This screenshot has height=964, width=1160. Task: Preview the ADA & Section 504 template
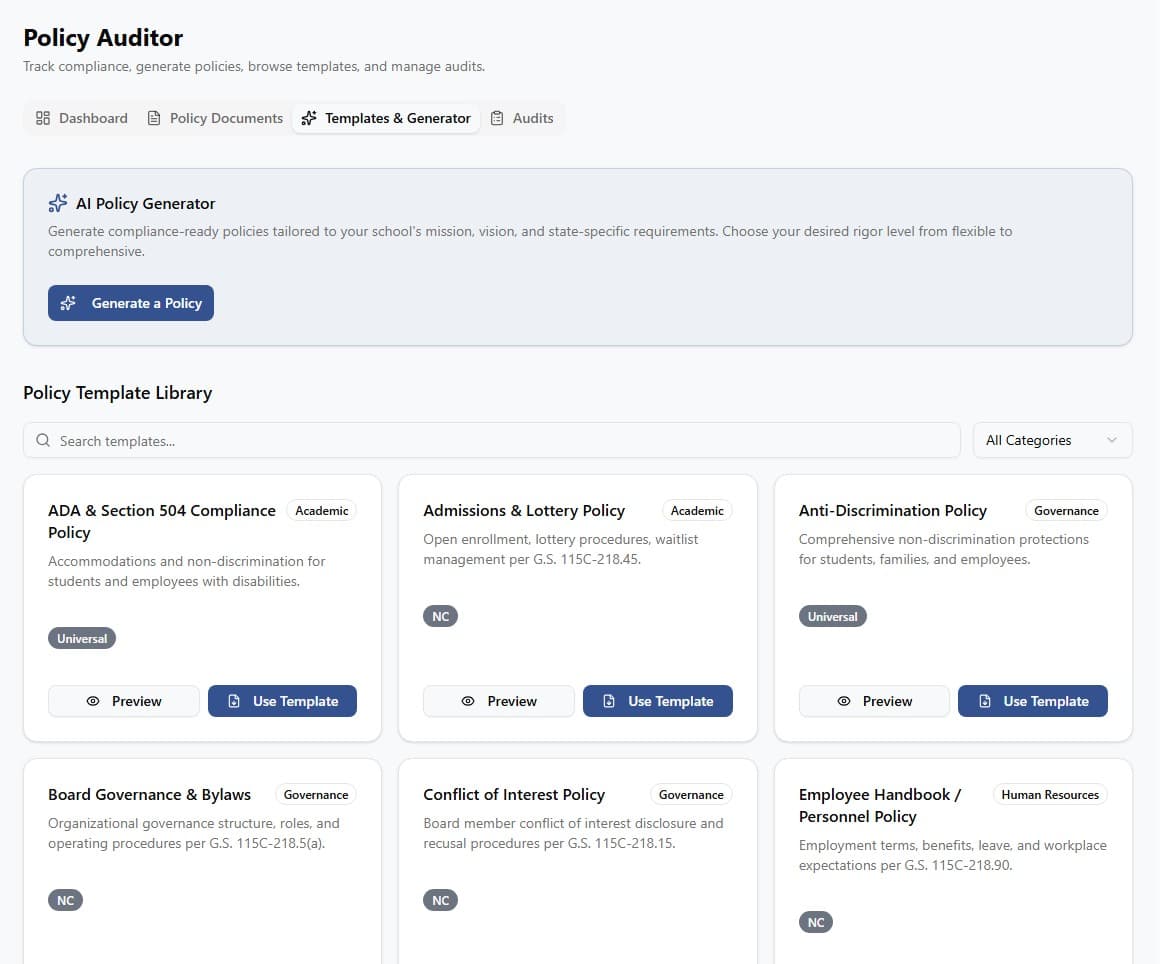124,701
